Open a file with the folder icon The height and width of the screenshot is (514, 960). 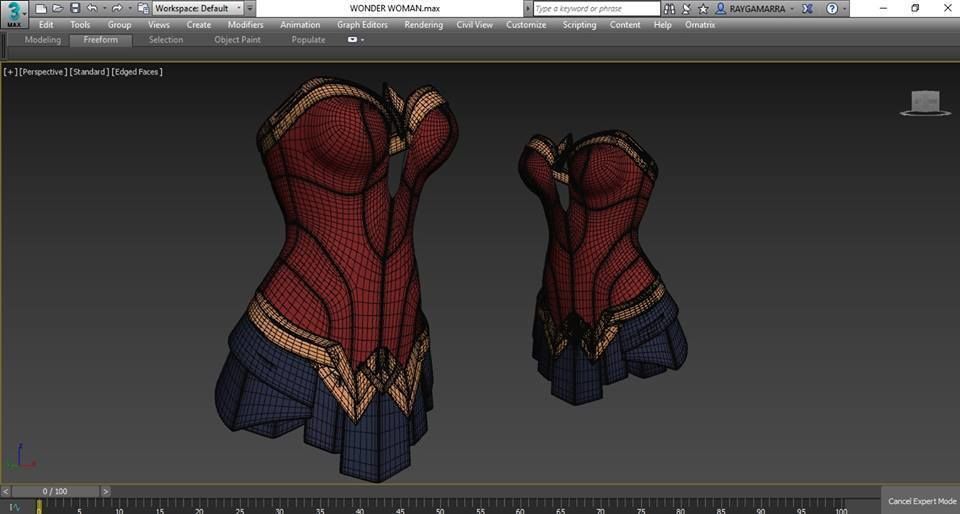pos(58,9)
